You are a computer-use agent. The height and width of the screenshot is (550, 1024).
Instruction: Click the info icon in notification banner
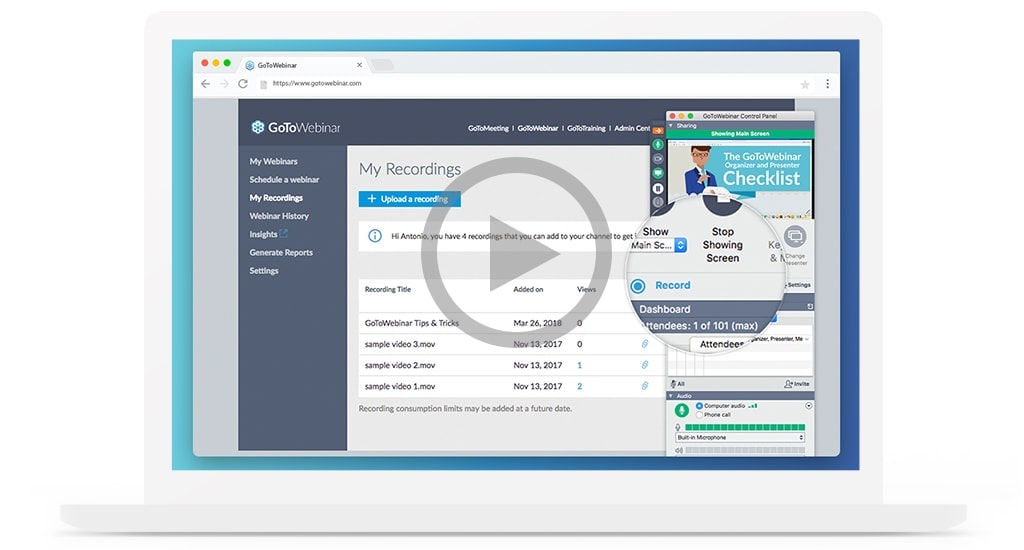pos(375,236)
